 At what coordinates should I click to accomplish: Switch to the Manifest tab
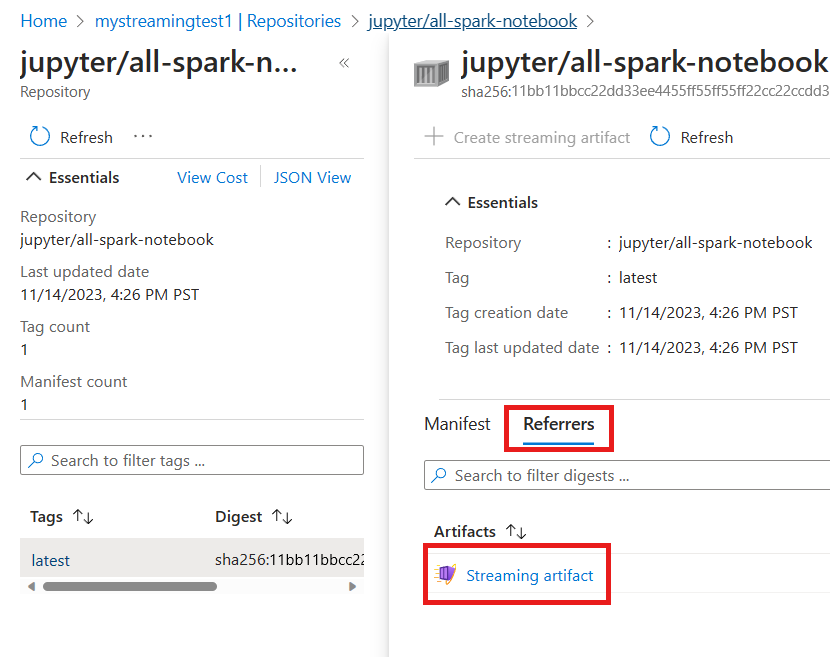tap(457, 424)
